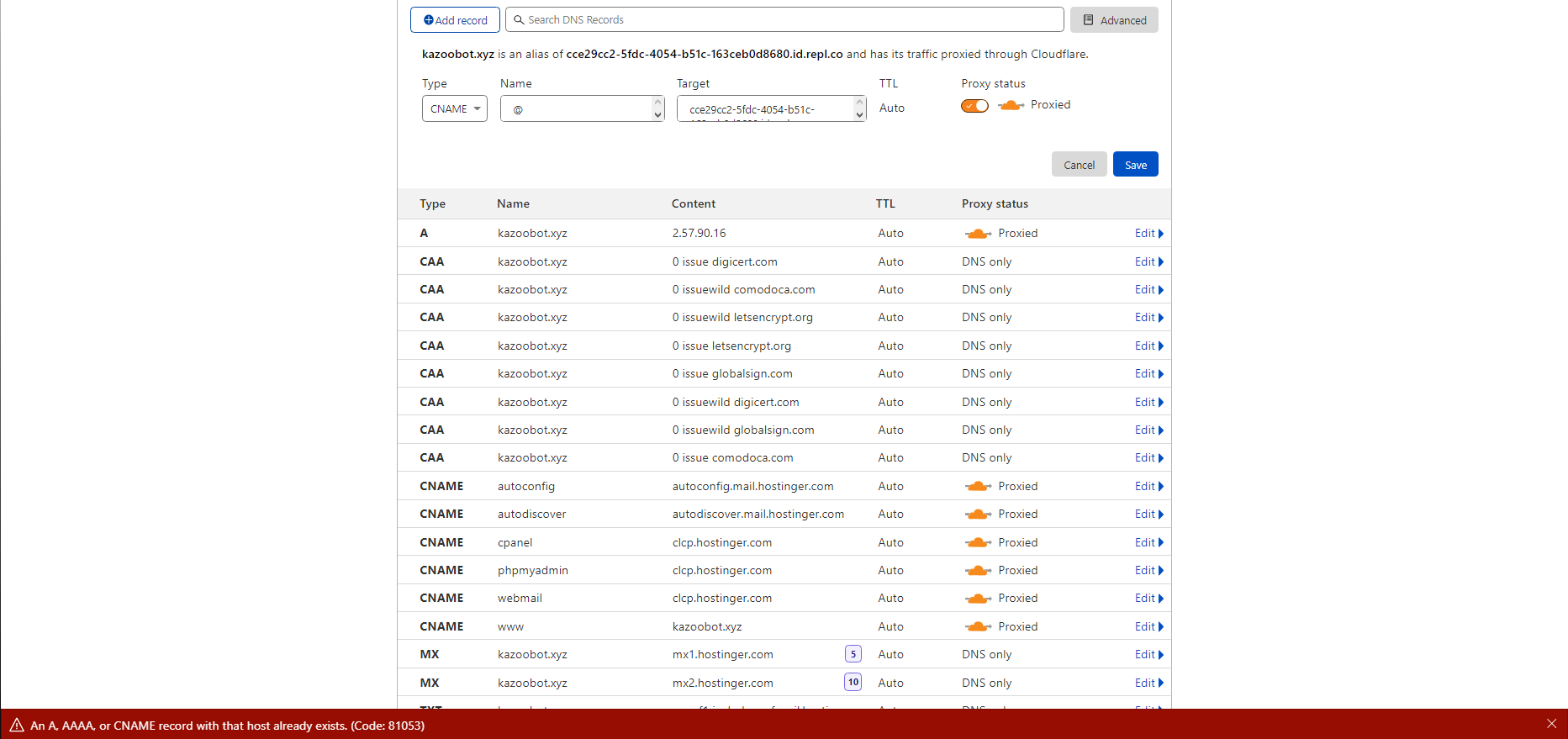Open the CNAME type dropdown
This screenshot has width=1568, height=739.
tap(455, 108)
